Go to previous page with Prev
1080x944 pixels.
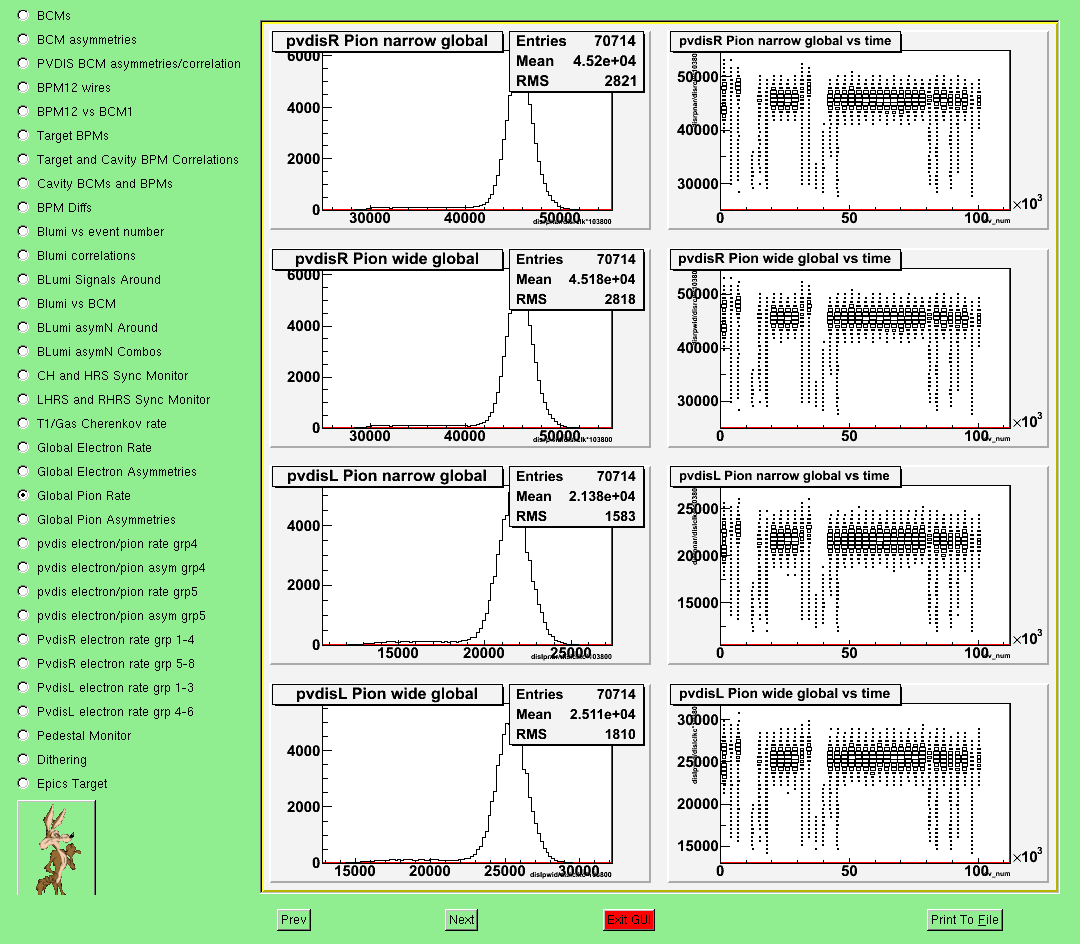293,919
